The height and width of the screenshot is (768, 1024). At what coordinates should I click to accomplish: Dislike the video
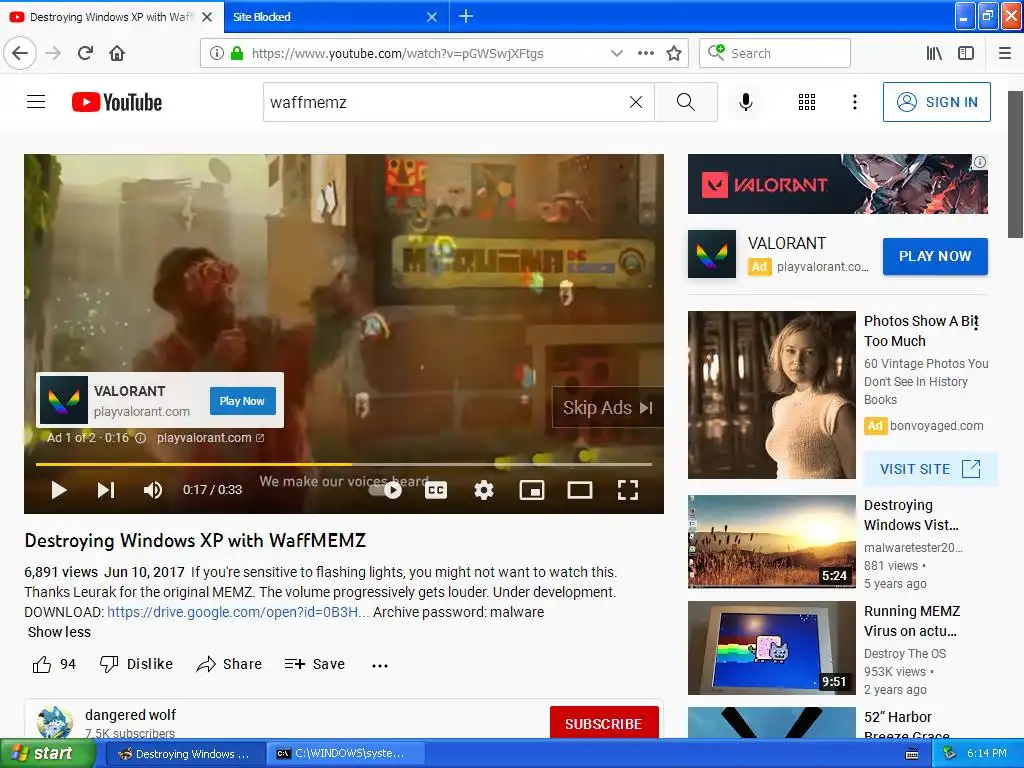coord(136,664)
